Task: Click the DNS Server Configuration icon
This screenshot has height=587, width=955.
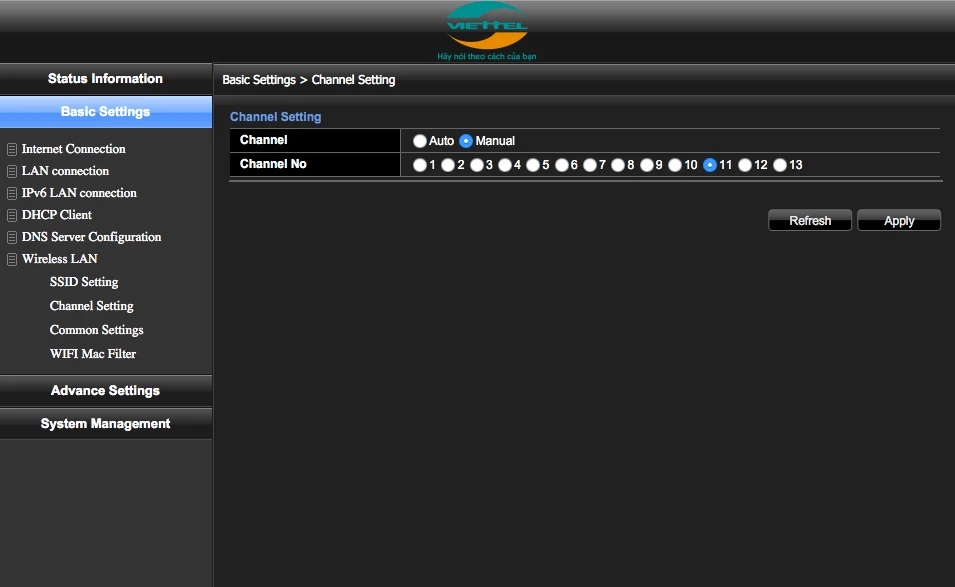Action: pyautogui.click(x=12, y=237)
